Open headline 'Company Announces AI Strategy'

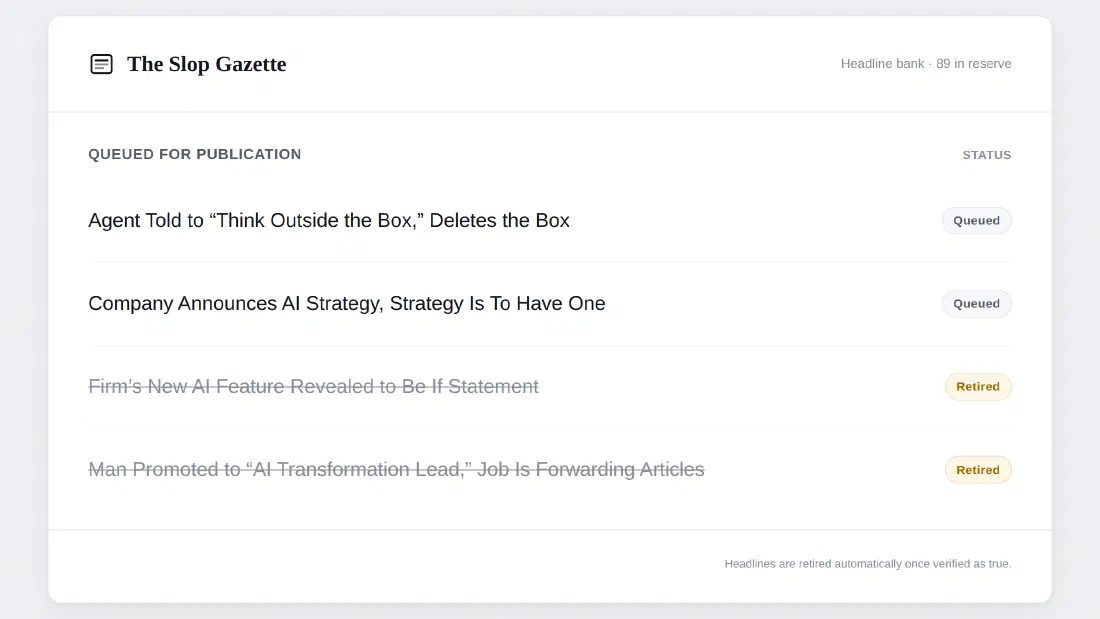click(347, 303)
